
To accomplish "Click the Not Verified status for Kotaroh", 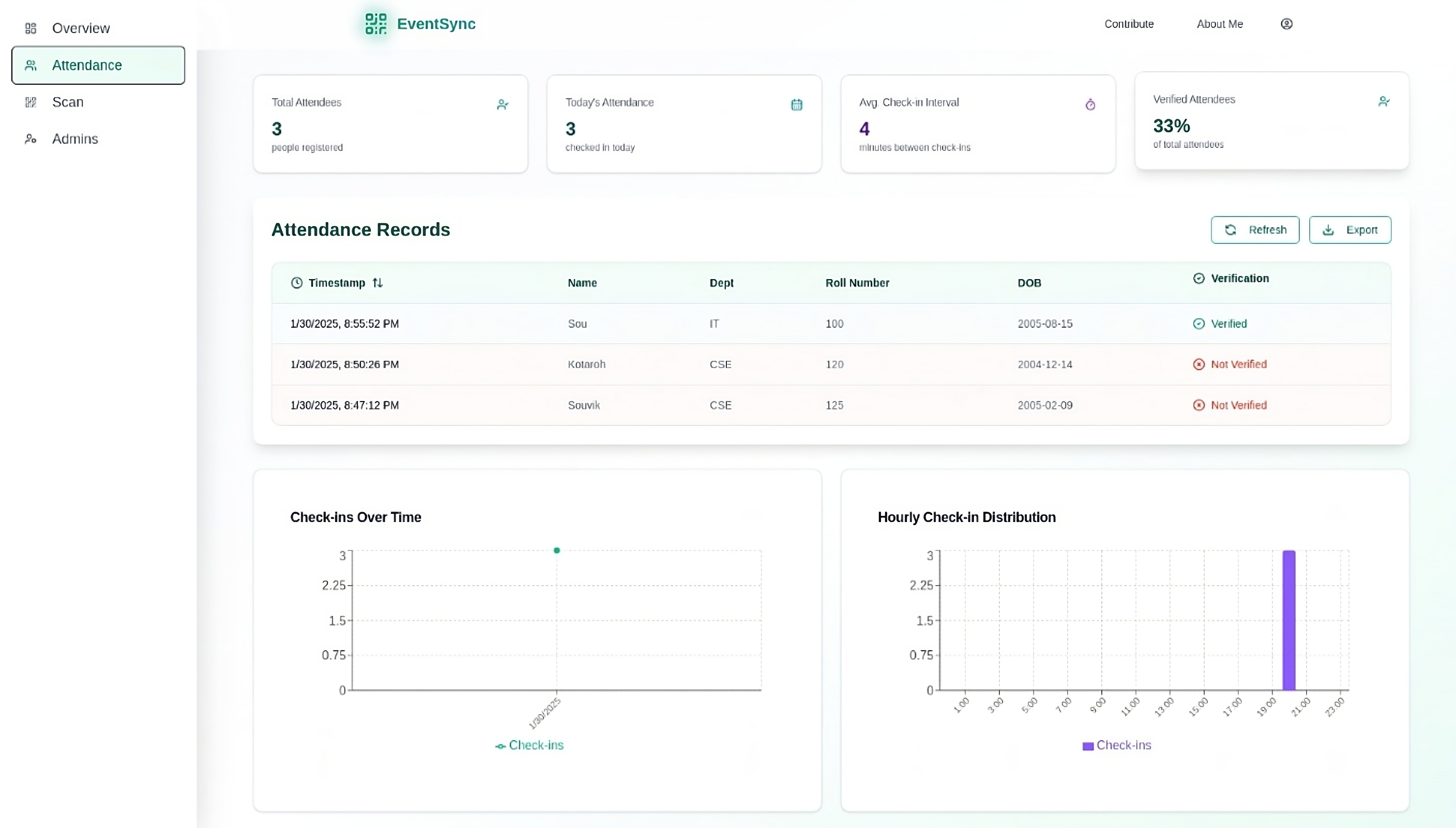I will 1238,364.
